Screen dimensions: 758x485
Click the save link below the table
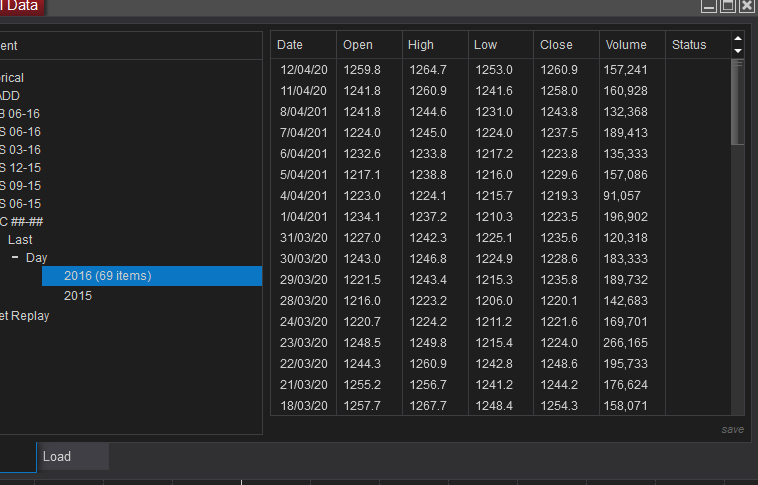coord(732,429)
